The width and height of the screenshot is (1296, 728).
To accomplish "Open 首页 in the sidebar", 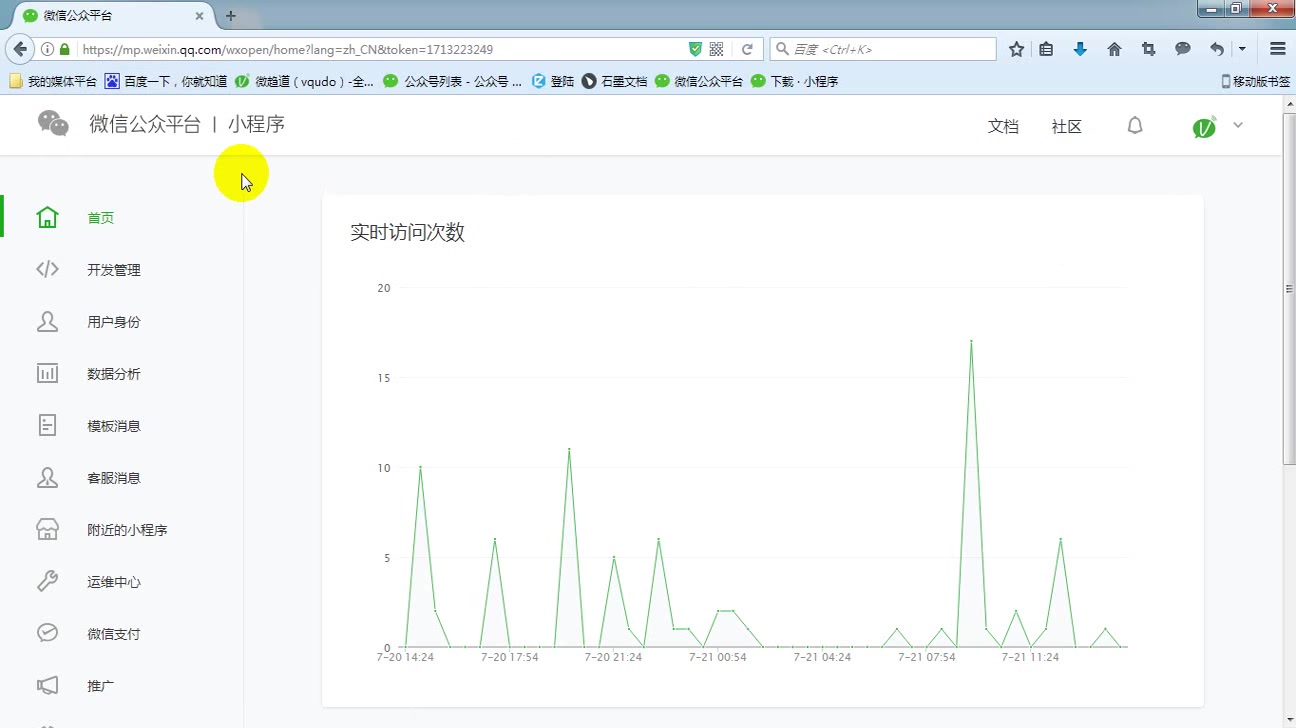I will [x=101, y=218].
